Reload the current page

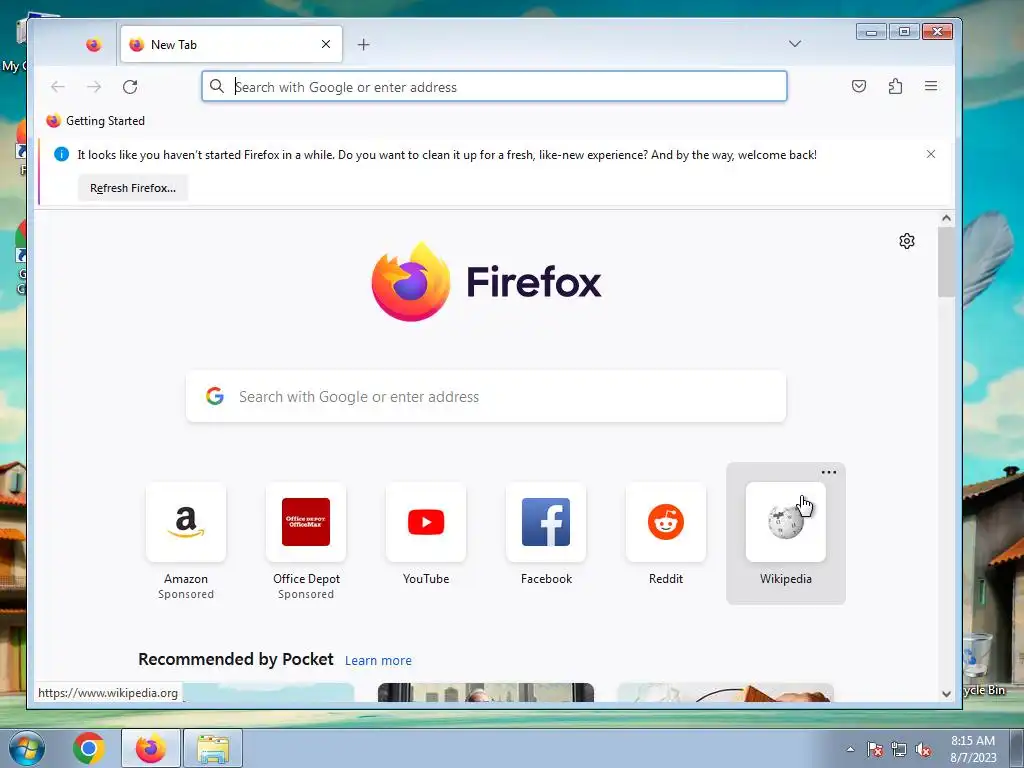pos(130,86)
